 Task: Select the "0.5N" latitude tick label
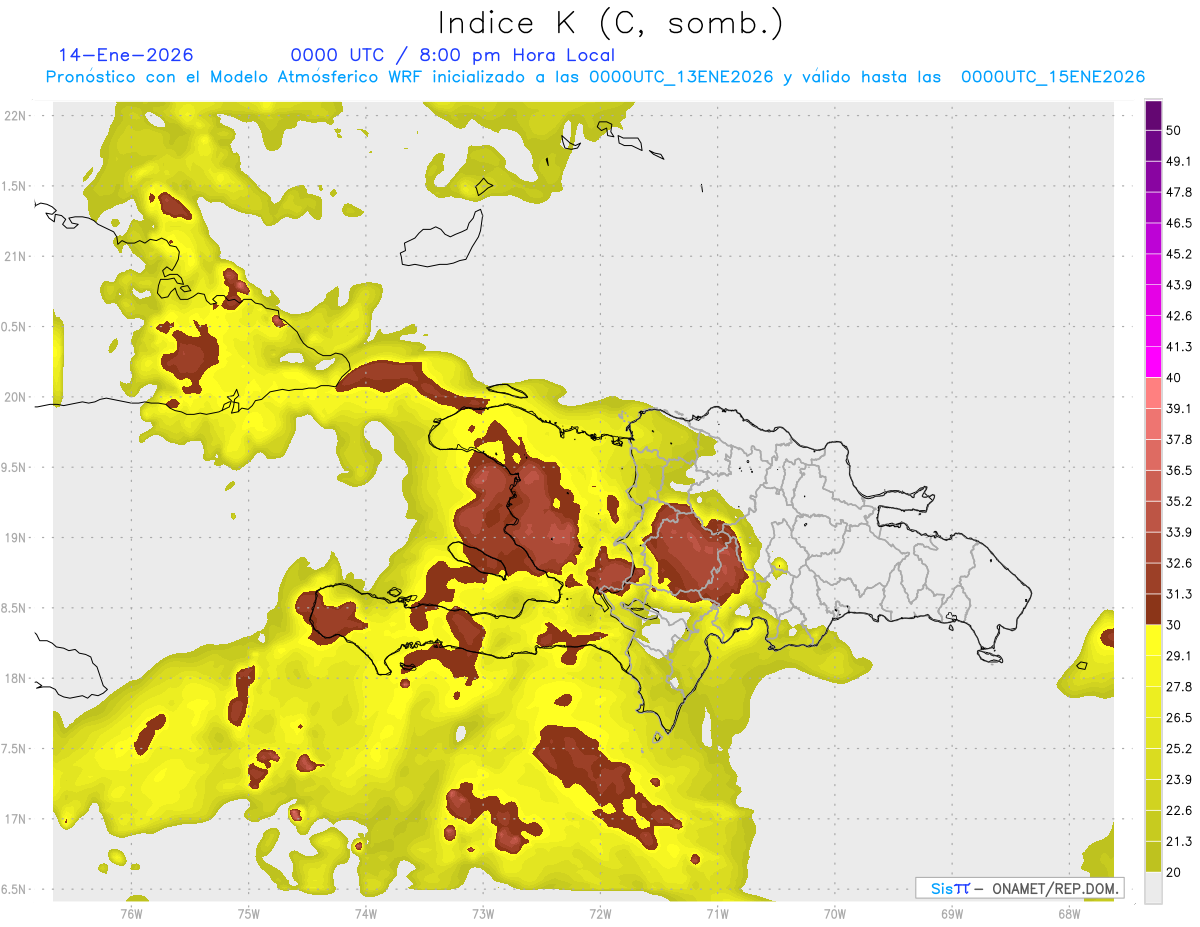point(15,326)
